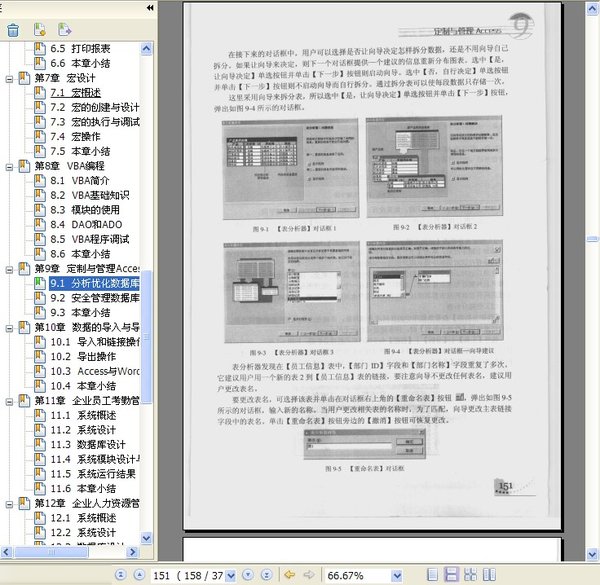Open bookmark 11.3 数据库设计

88,444
